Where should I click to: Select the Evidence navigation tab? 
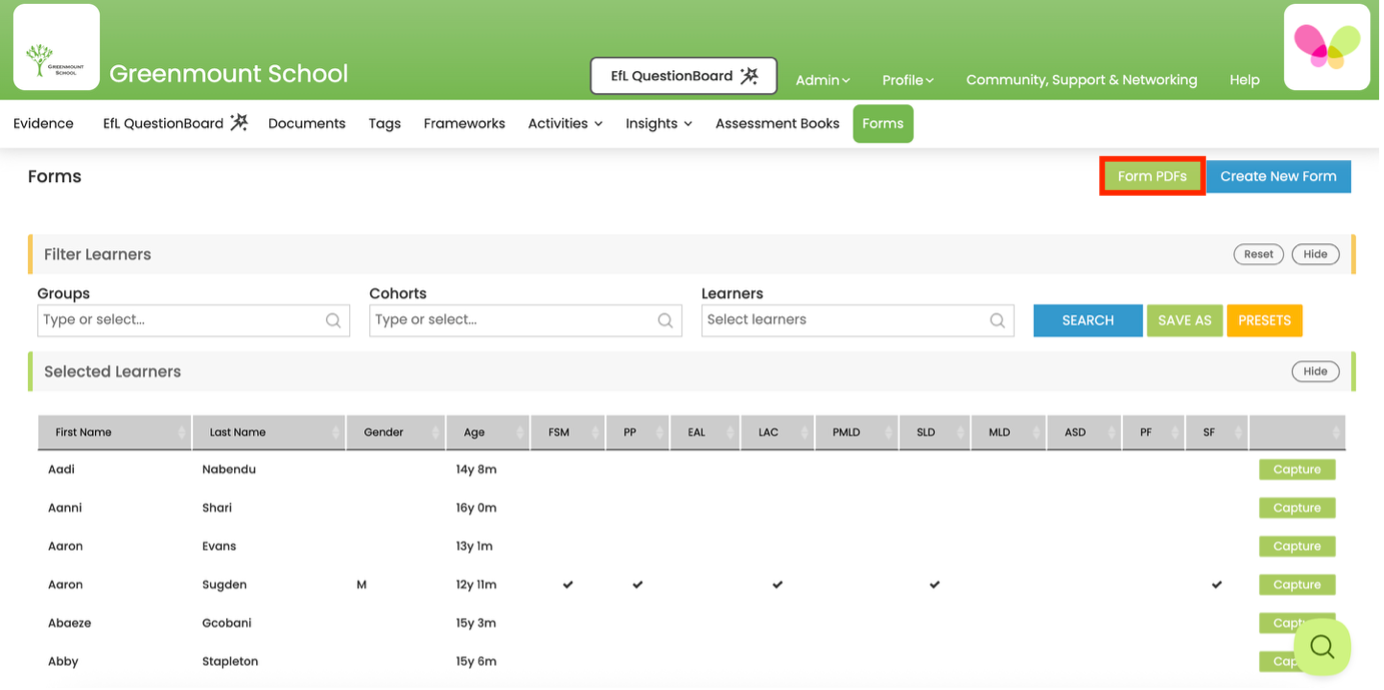click(x=43, y=123)
